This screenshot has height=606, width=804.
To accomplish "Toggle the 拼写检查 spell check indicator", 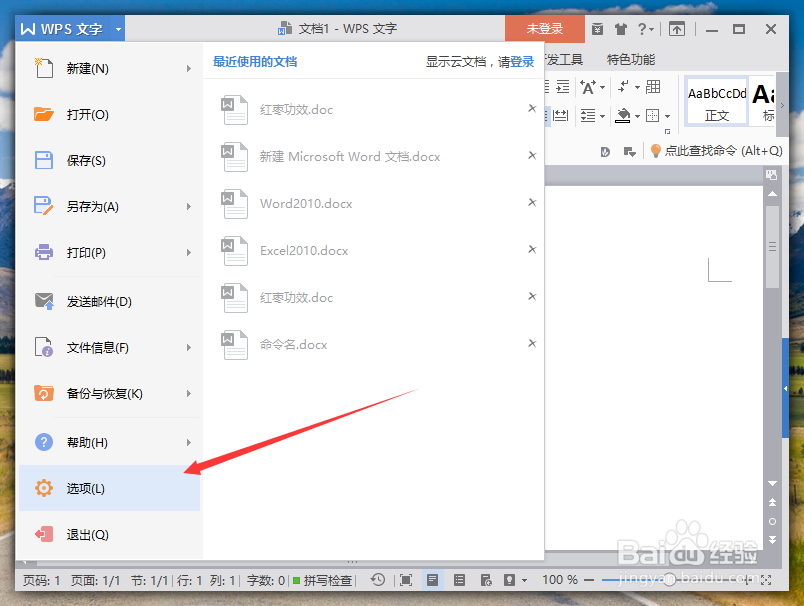I will [x=323, y=580].
